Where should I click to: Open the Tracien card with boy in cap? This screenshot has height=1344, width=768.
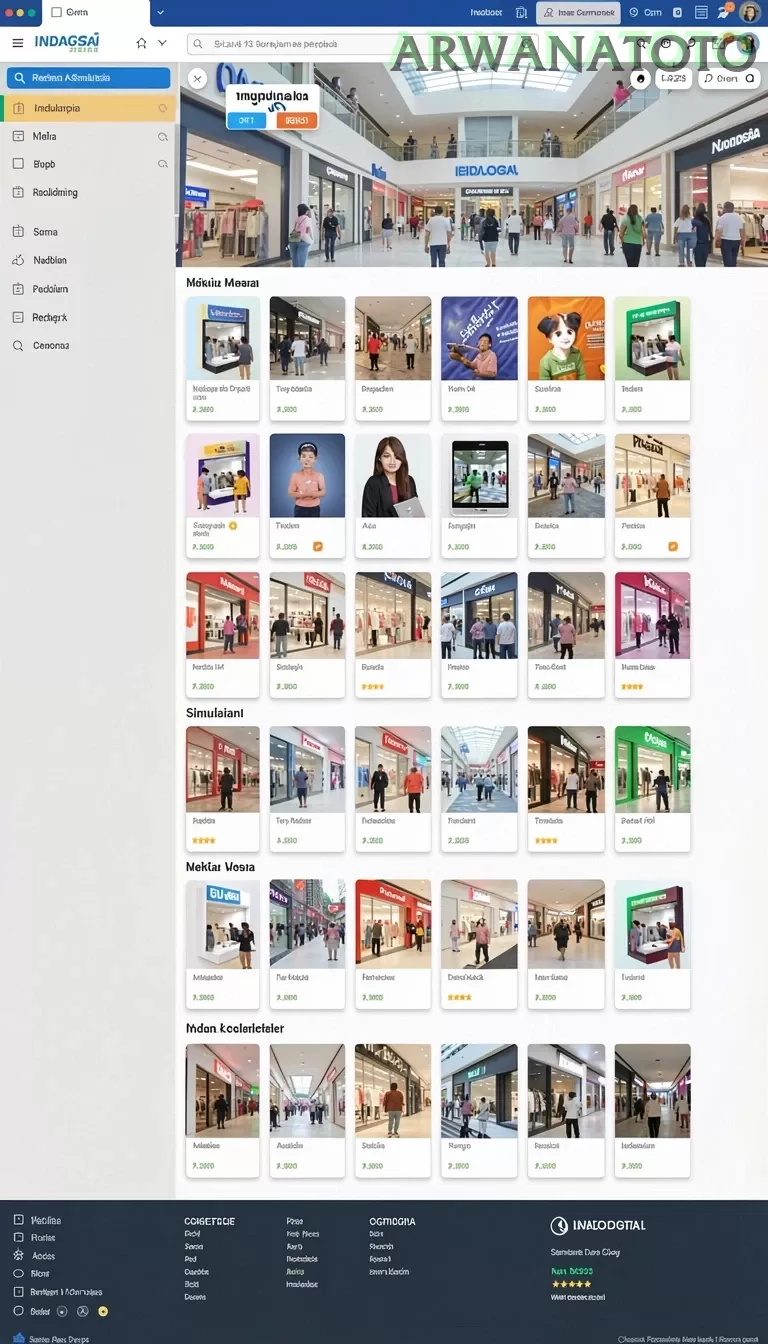tap(307, 496)
